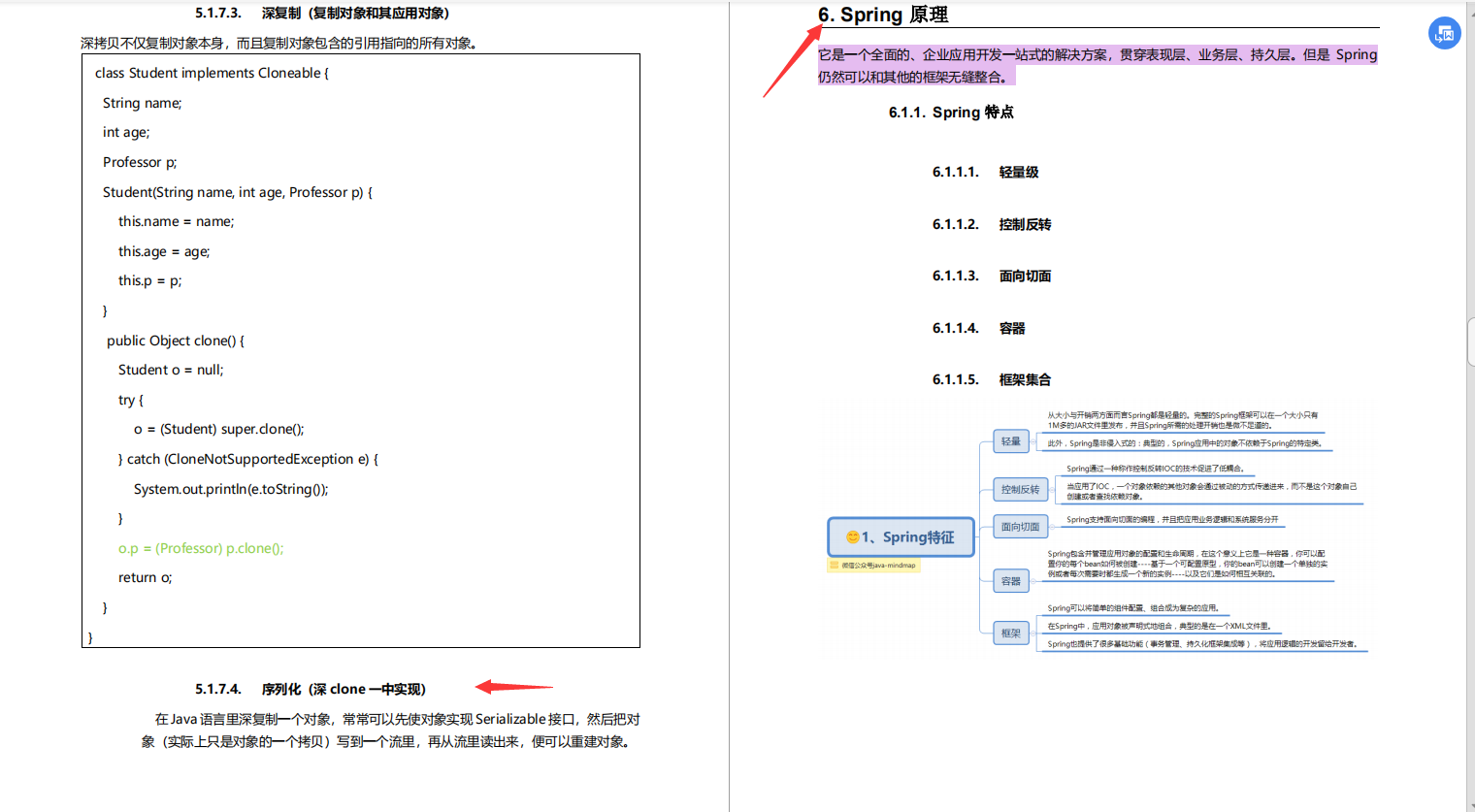Screen dimensions: 1475x812
Task: Click highlighted line "仍然可以和其他的框架无缝整合。"
Action: tap(917, 77)
